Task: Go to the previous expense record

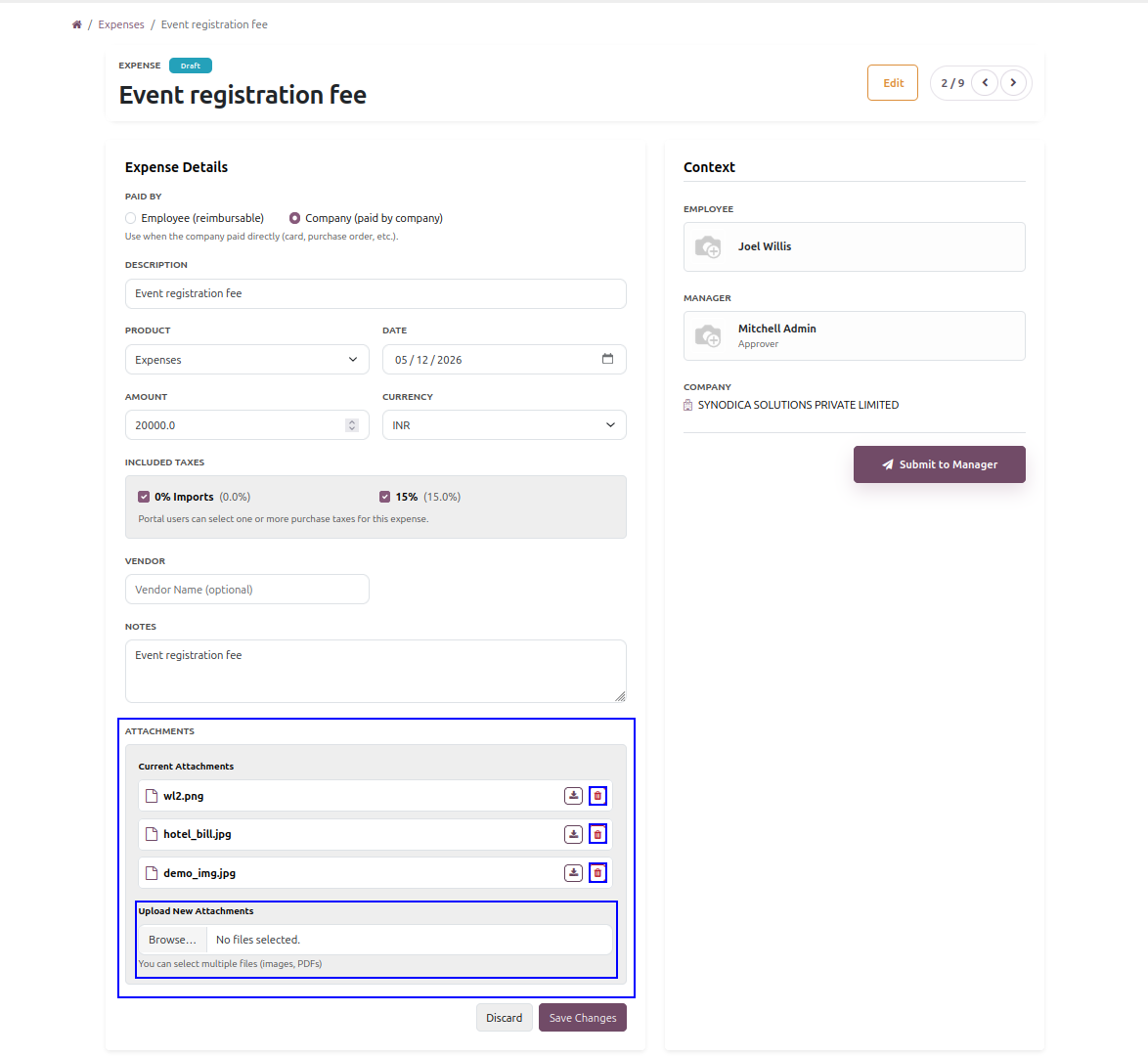Action: coord(985,83)
